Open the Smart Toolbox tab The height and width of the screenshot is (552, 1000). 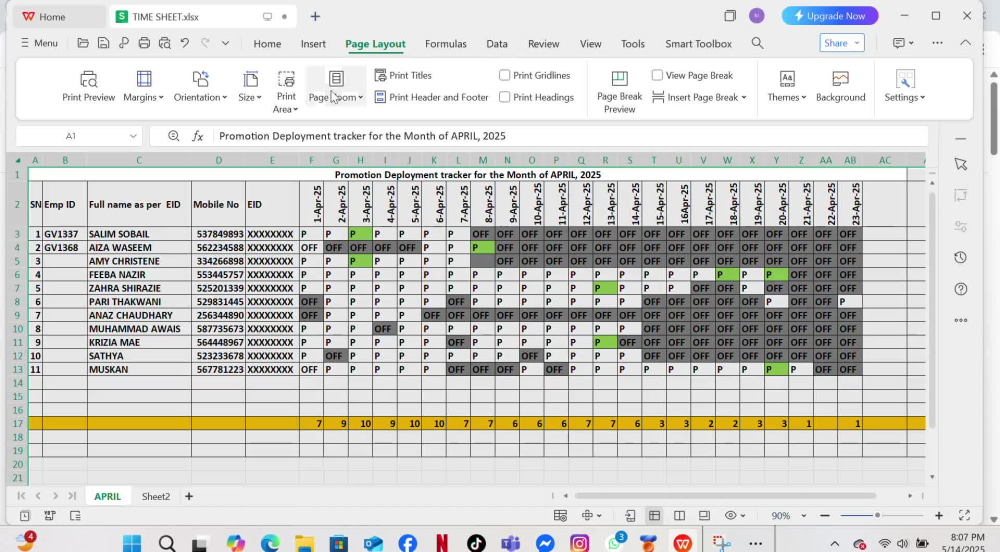[698, 43]
